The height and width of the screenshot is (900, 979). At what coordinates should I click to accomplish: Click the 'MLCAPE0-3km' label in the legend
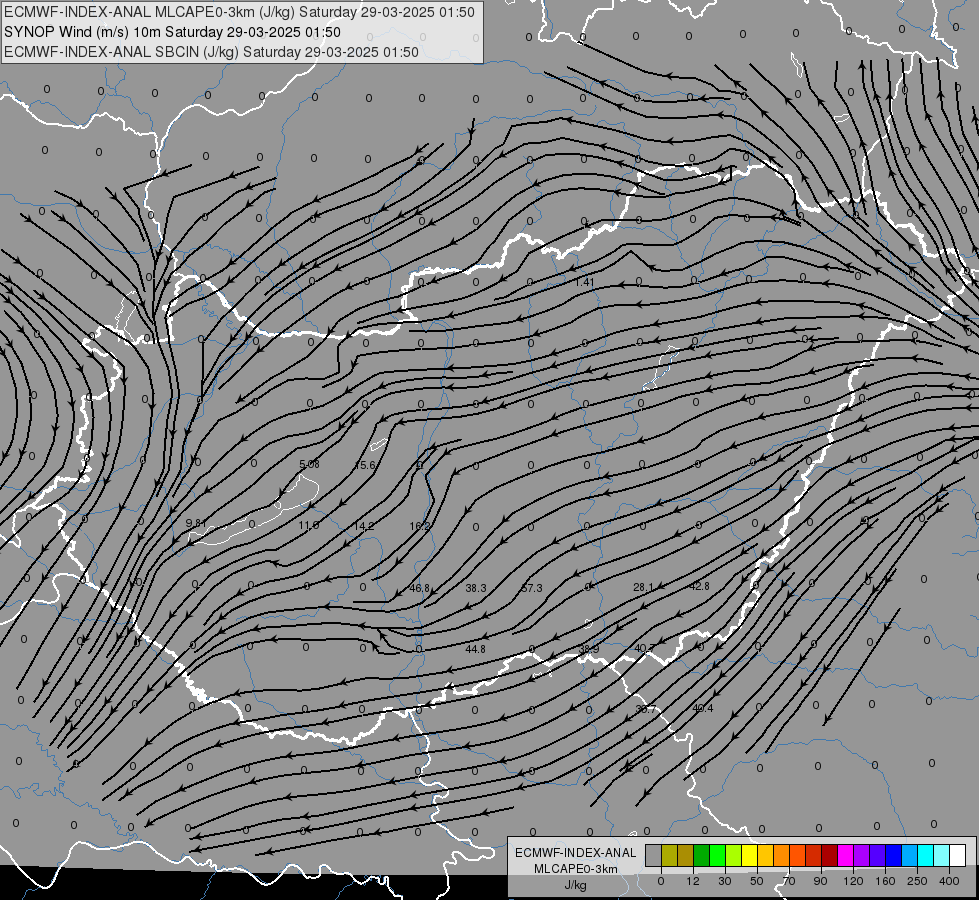point(576,868)
